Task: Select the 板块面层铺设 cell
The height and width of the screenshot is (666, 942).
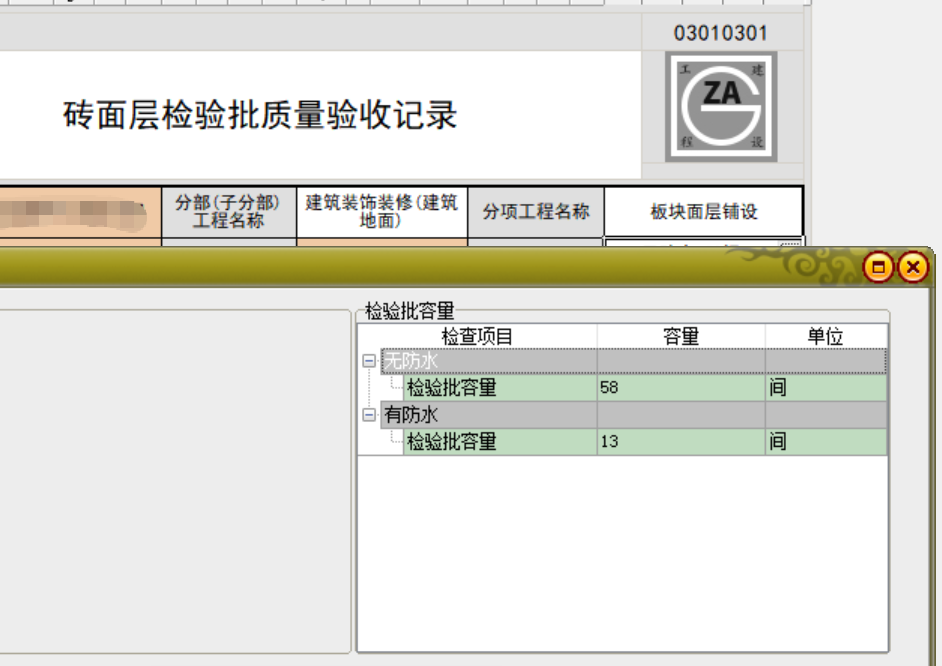Action: click(x=703, y=212)
